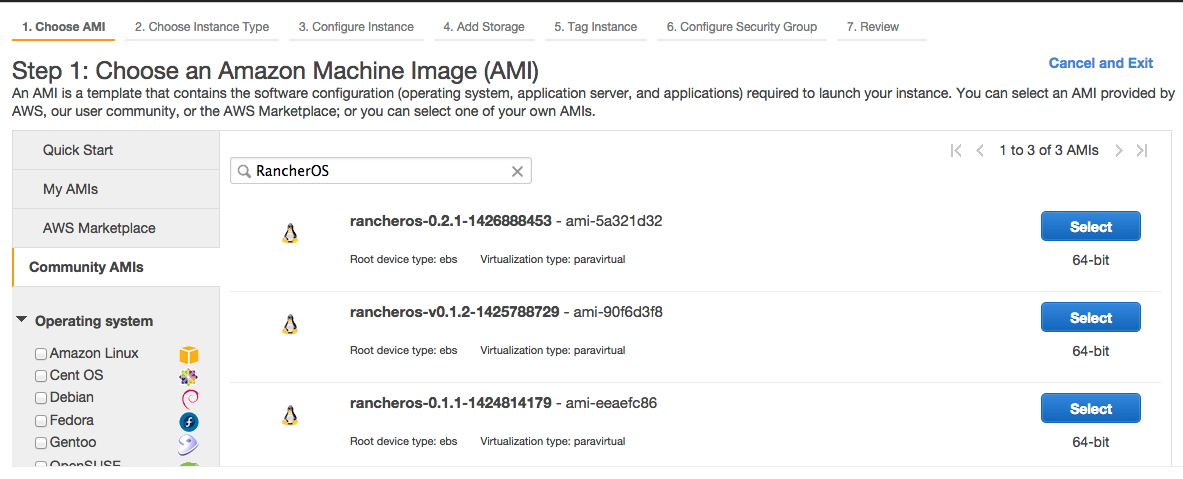Open step 6 Configure Security Group tab

(x=742, y=27)
